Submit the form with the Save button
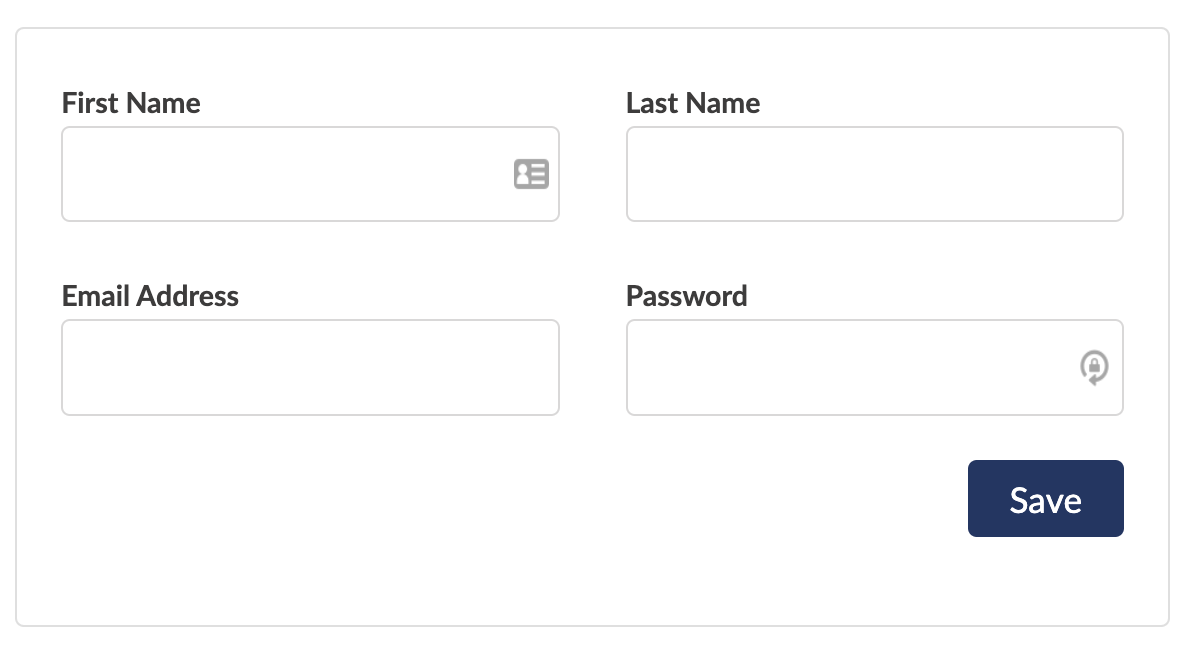The height and width of the screenshot is (660, 1198). pos(1045,499)
